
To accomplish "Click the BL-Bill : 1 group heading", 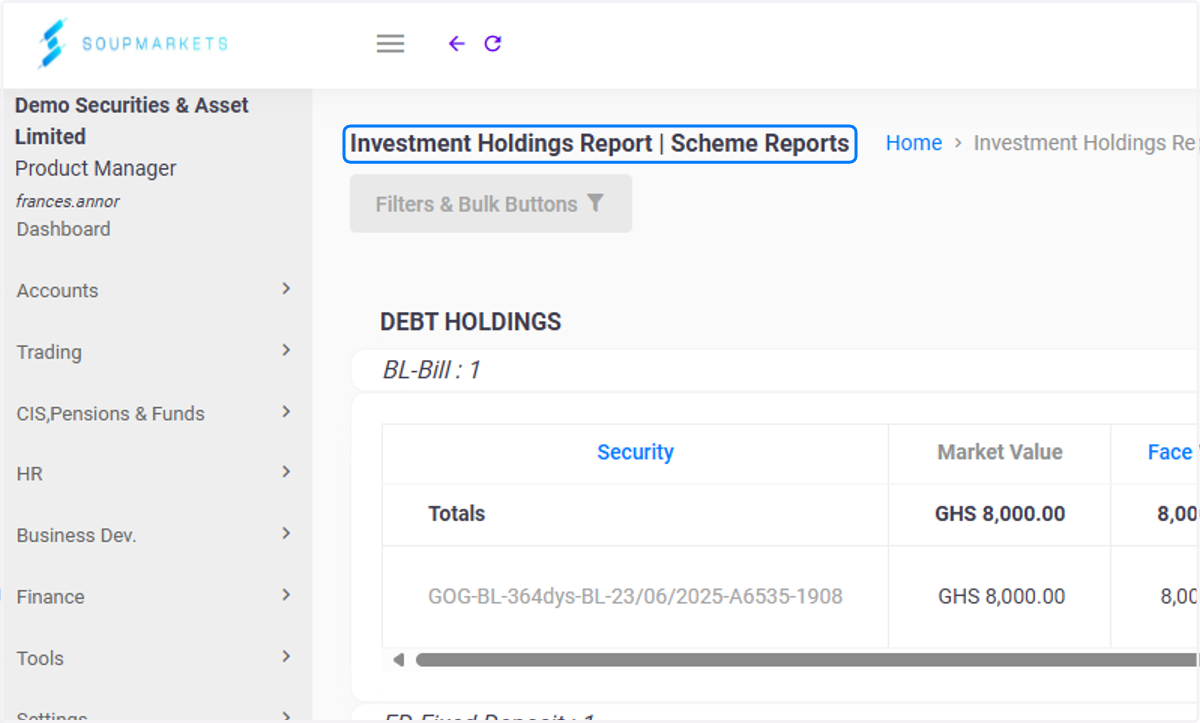I will point(431,370).
